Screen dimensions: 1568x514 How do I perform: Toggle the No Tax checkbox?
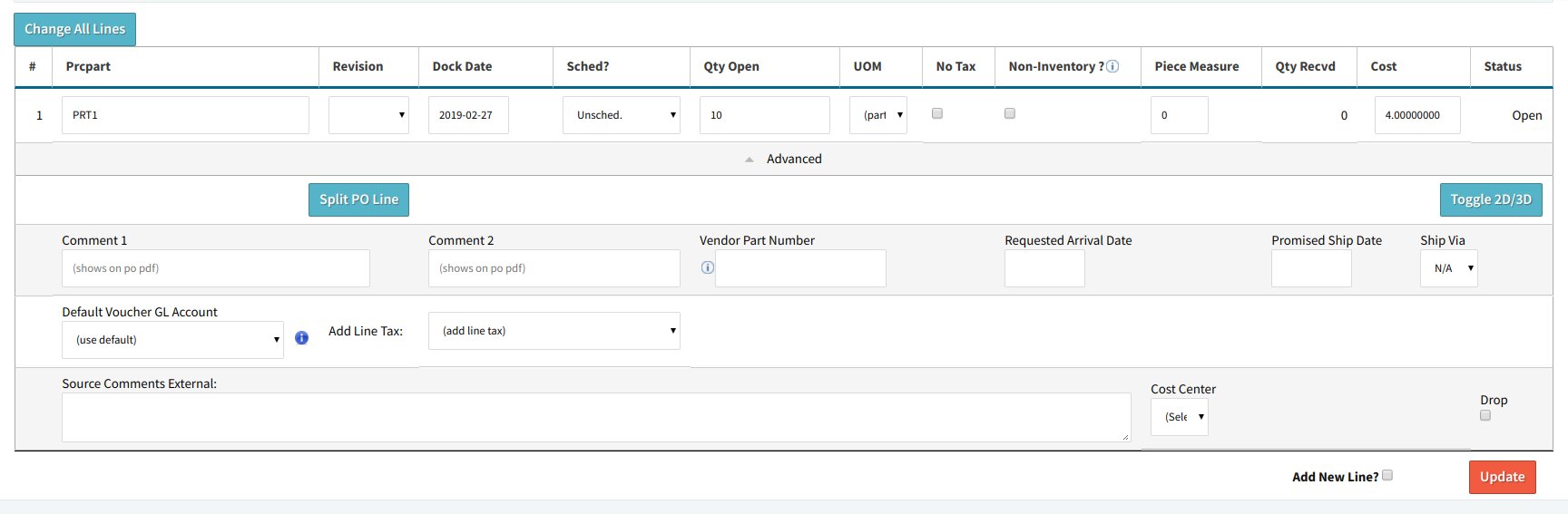[937, 113]
